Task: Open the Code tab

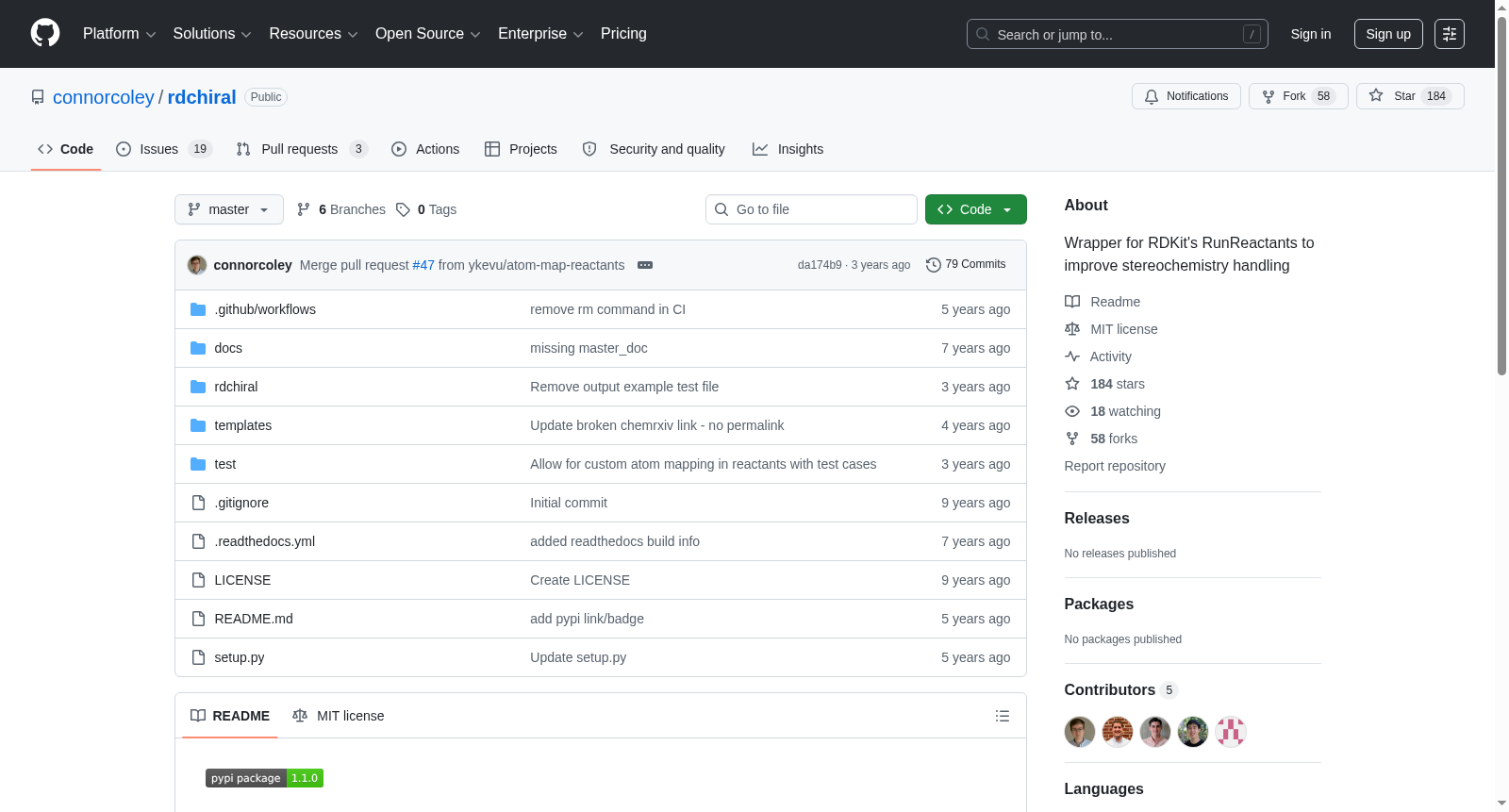Action: point(66,149)
